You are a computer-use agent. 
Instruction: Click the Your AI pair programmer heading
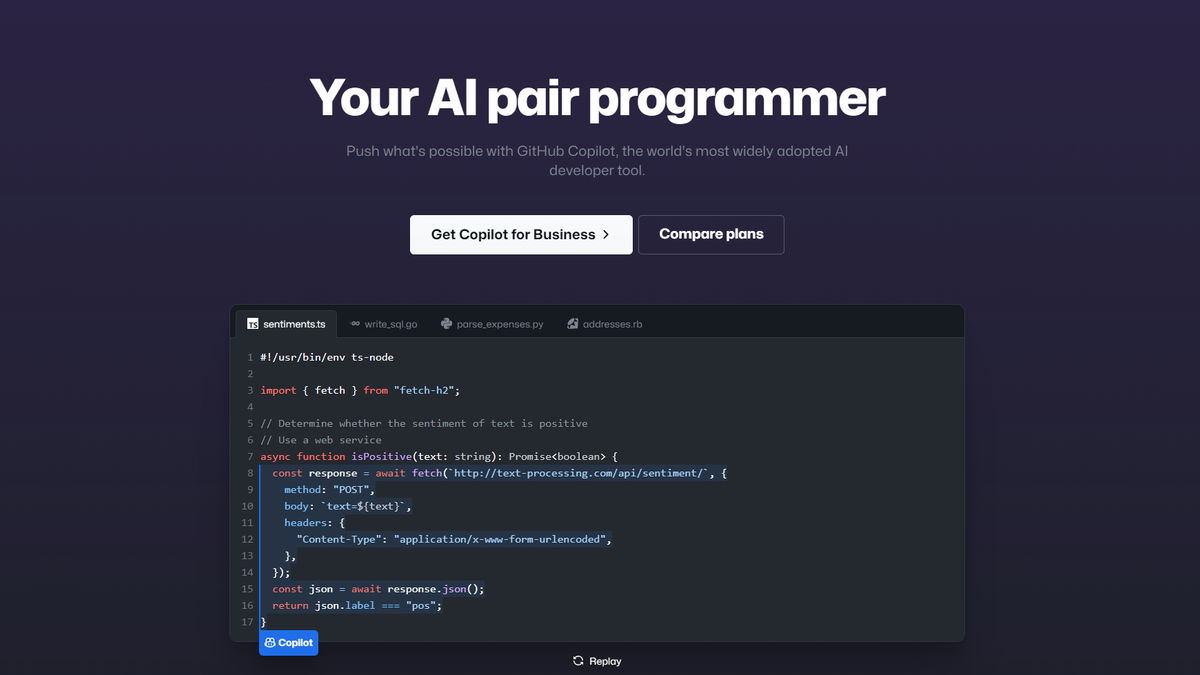[598, 97]
